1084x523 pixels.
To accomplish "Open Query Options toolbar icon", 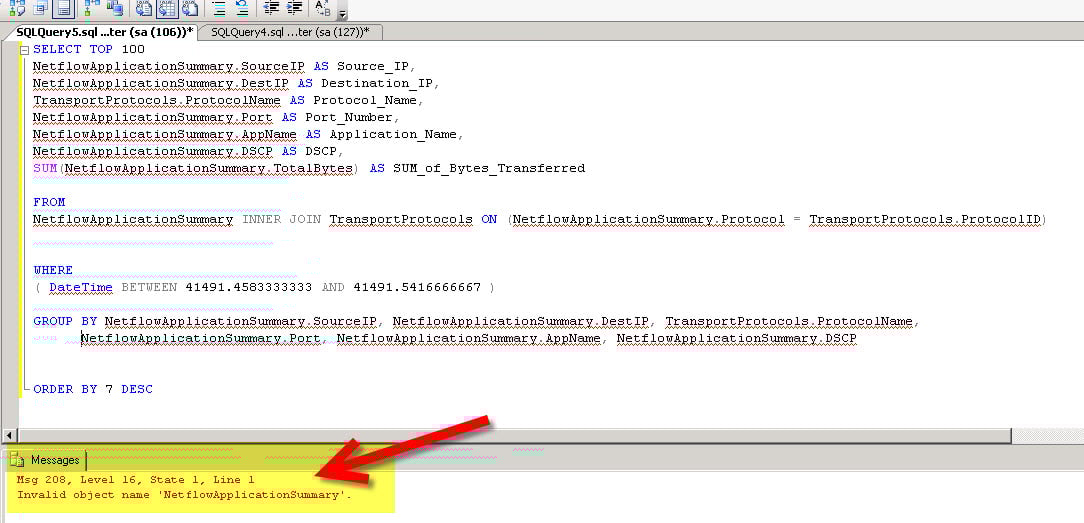I will coord(41,8).
